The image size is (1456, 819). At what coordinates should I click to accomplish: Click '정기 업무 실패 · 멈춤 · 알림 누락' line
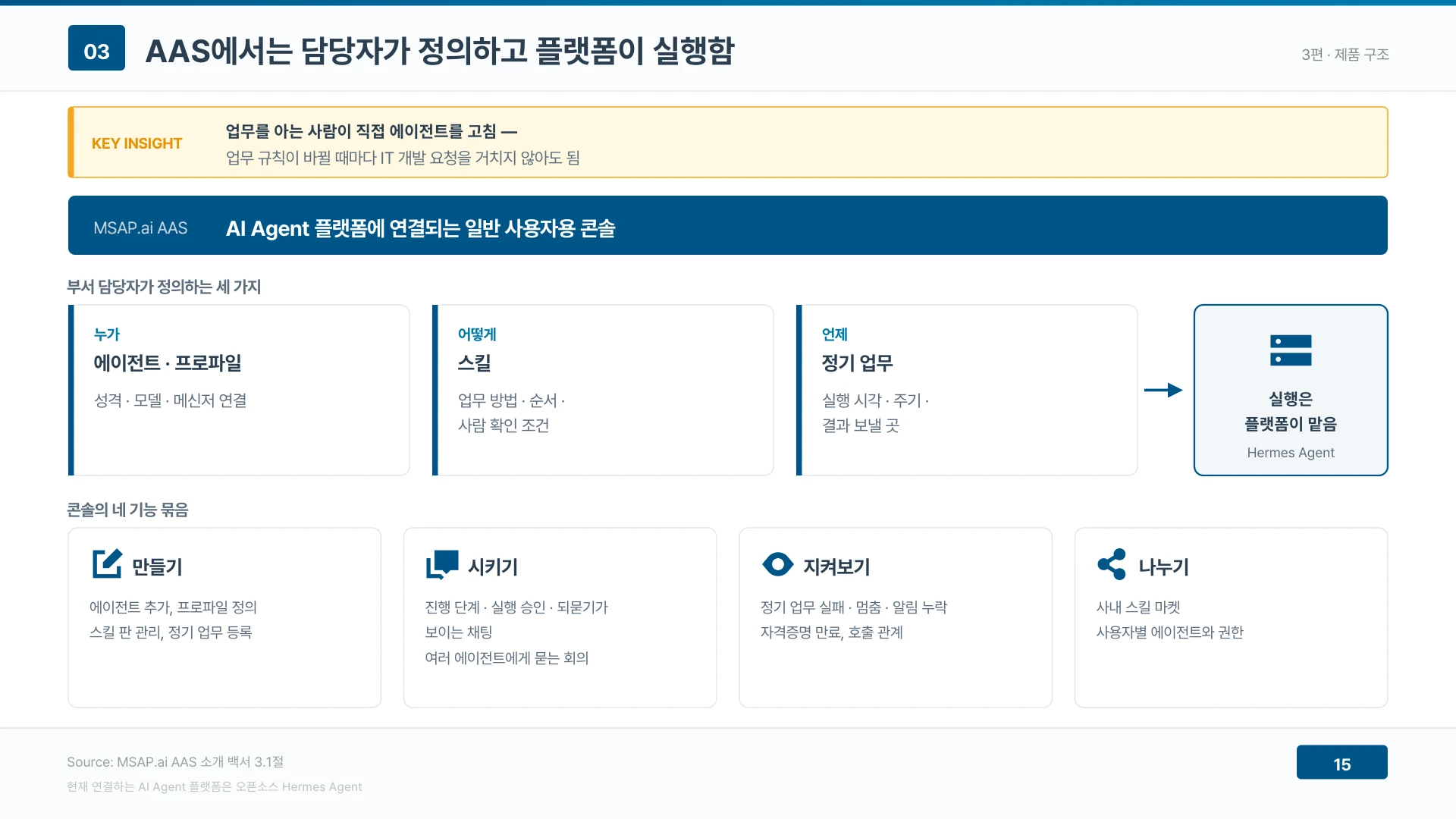[x=854, y=607]
